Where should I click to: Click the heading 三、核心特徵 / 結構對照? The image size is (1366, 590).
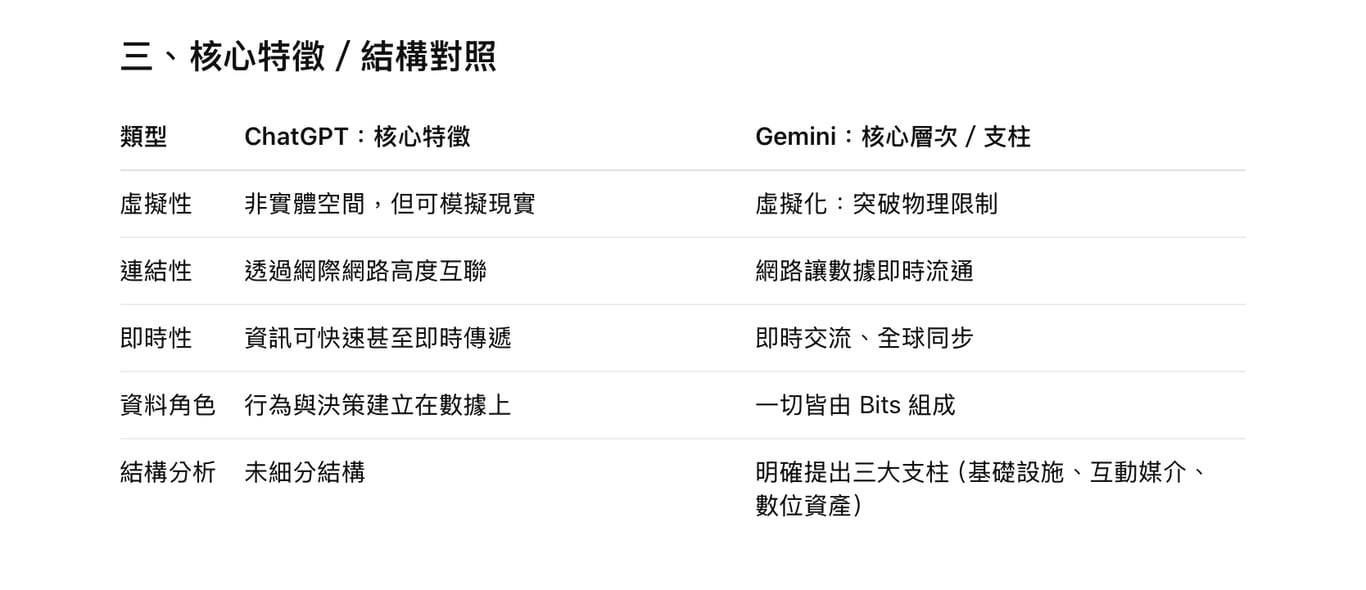pyautogui.click(x=308, y=57)
